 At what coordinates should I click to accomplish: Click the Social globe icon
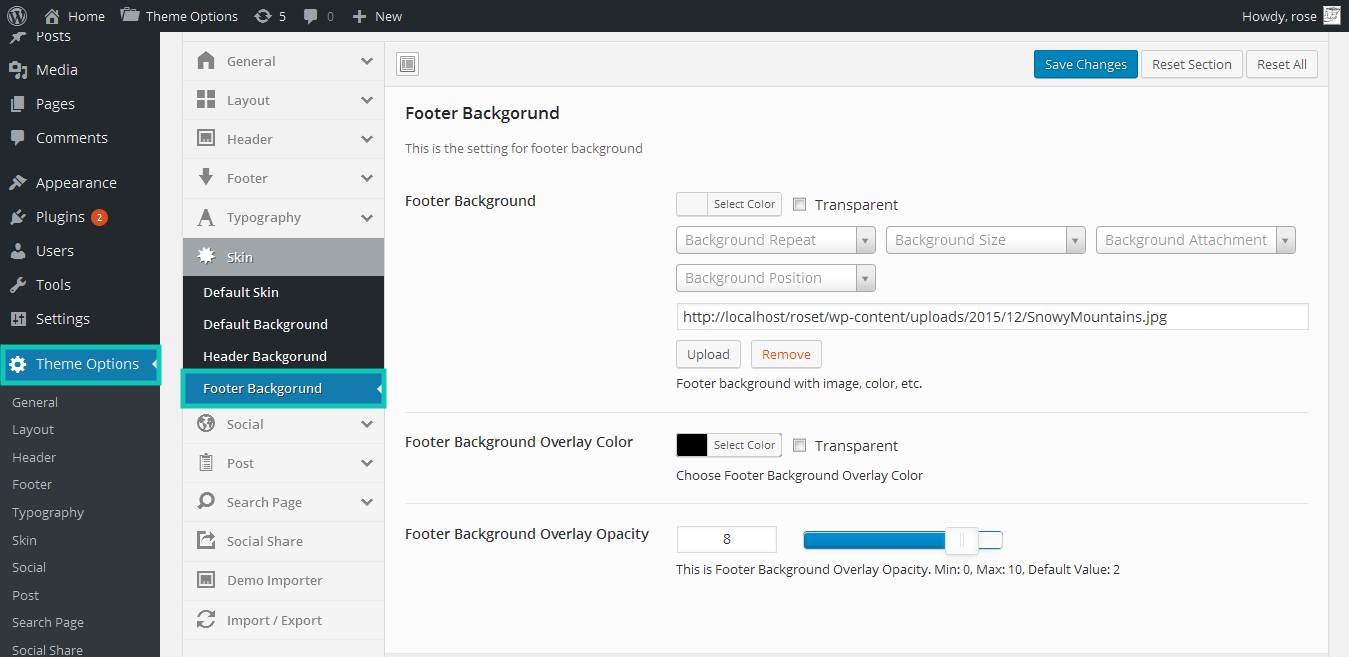point(206,424)
